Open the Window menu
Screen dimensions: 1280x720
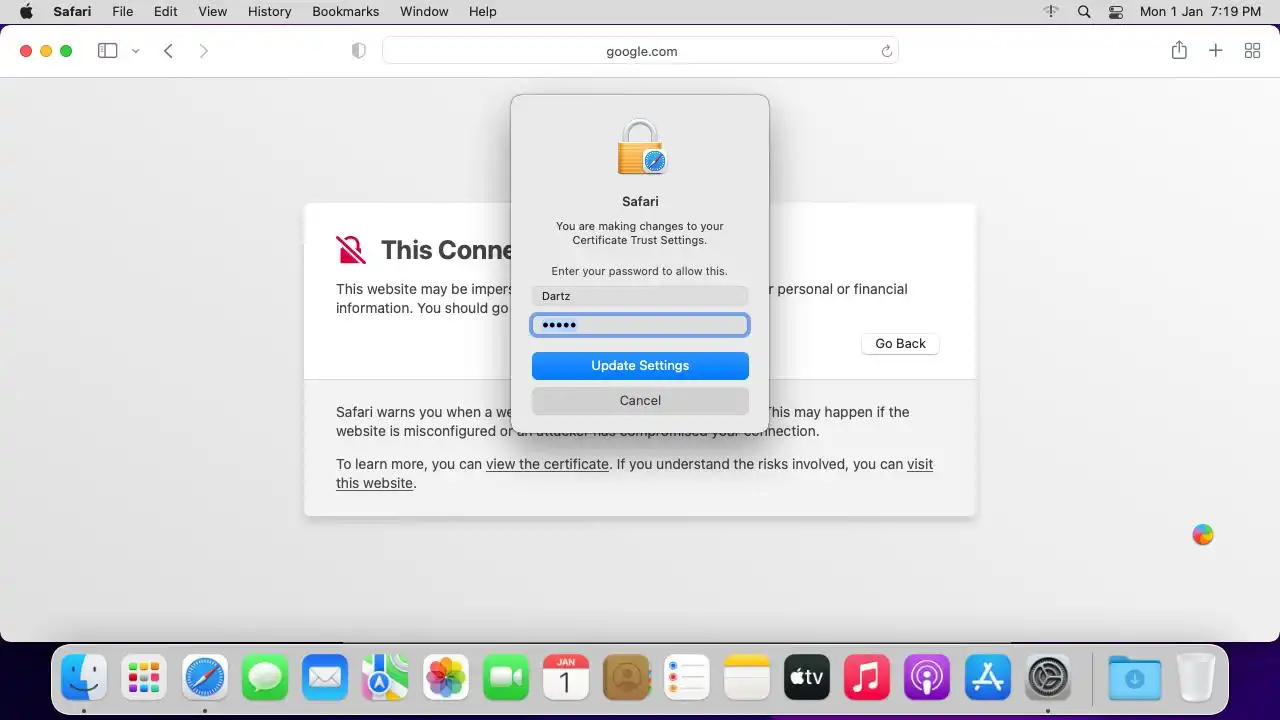pyautogui.click(x=424, y=12)
